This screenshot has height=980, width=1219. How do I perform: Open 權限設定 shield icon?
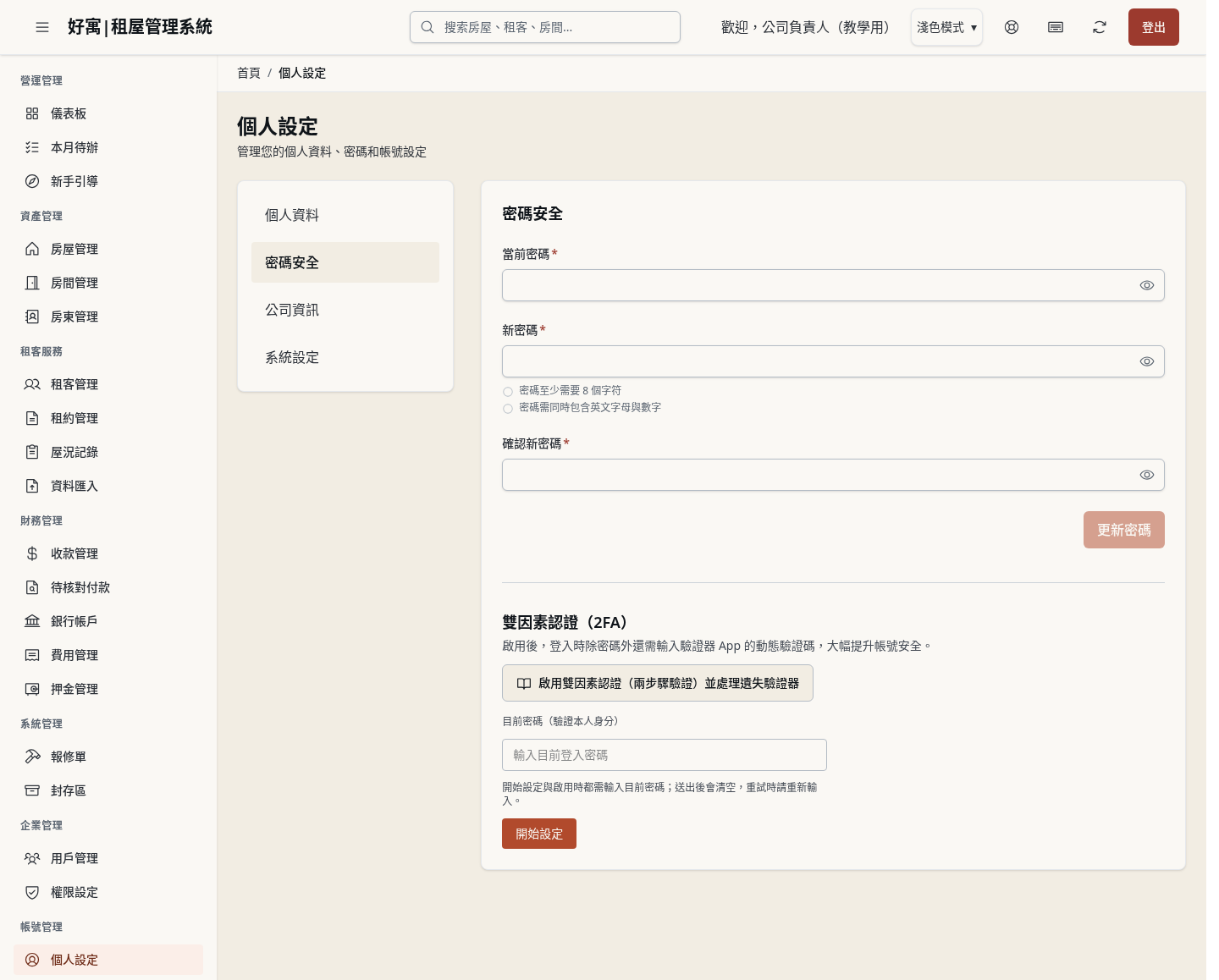pos(32,892)
